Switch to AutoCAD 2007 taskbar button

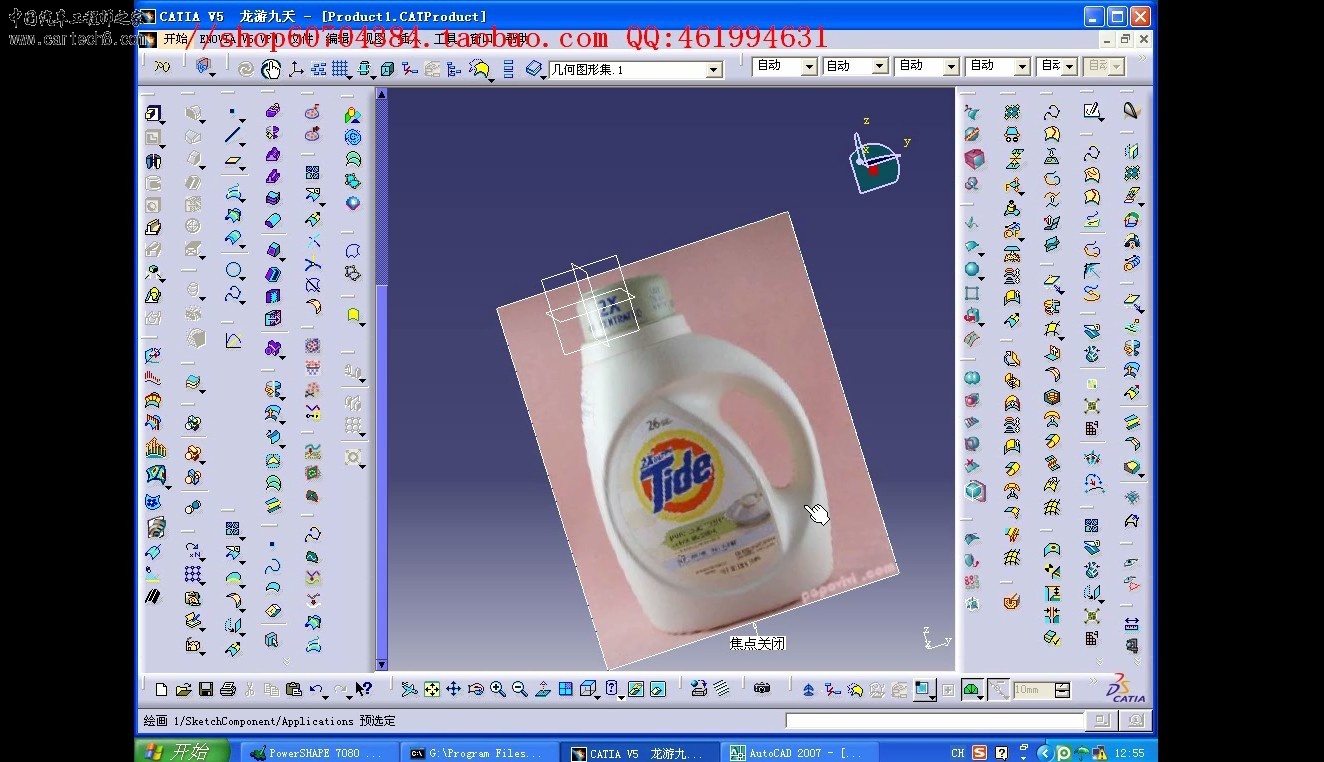(798, 753)
